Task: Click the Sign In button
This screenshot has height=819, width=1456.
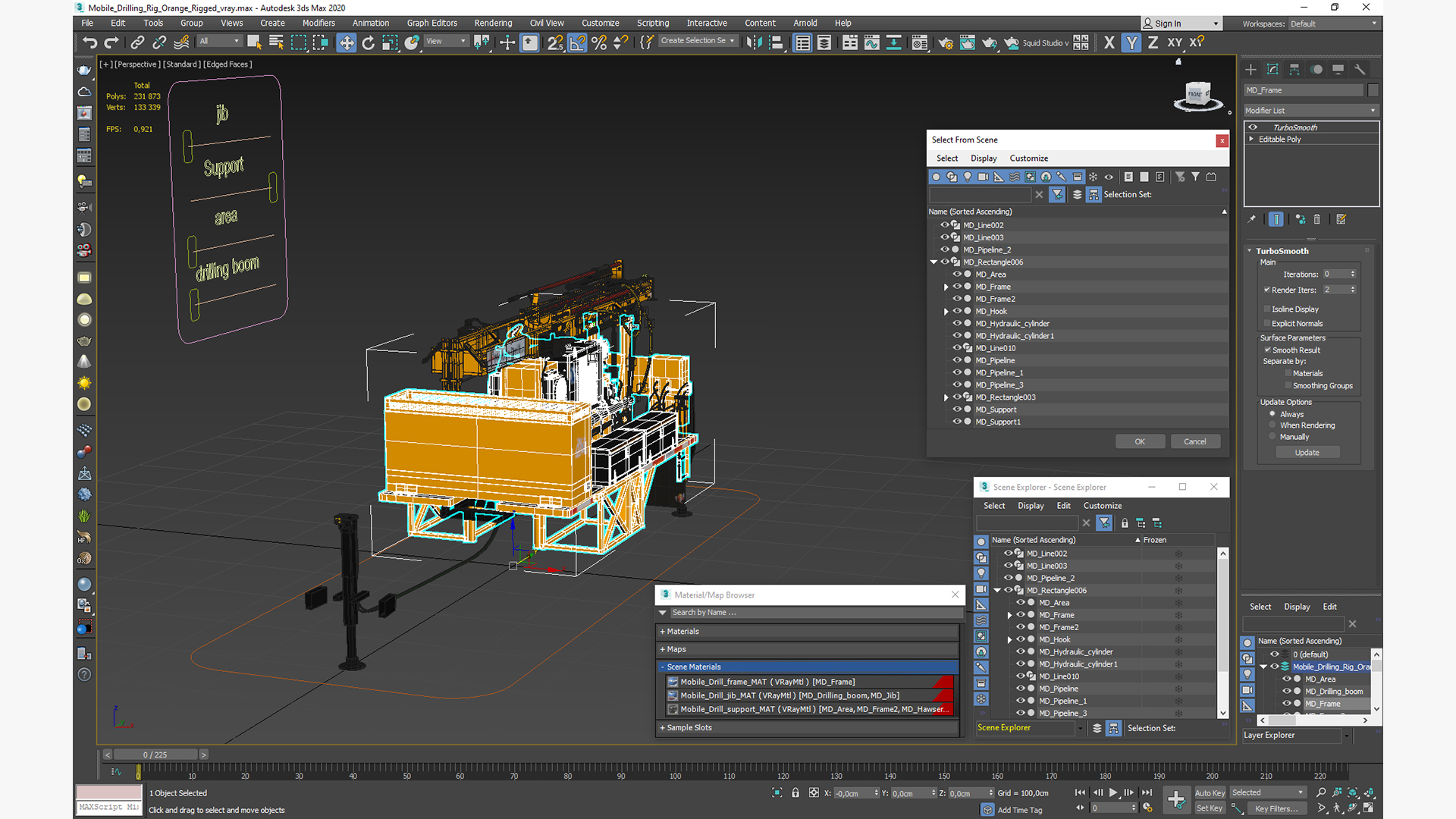Action: point(1181,24)
